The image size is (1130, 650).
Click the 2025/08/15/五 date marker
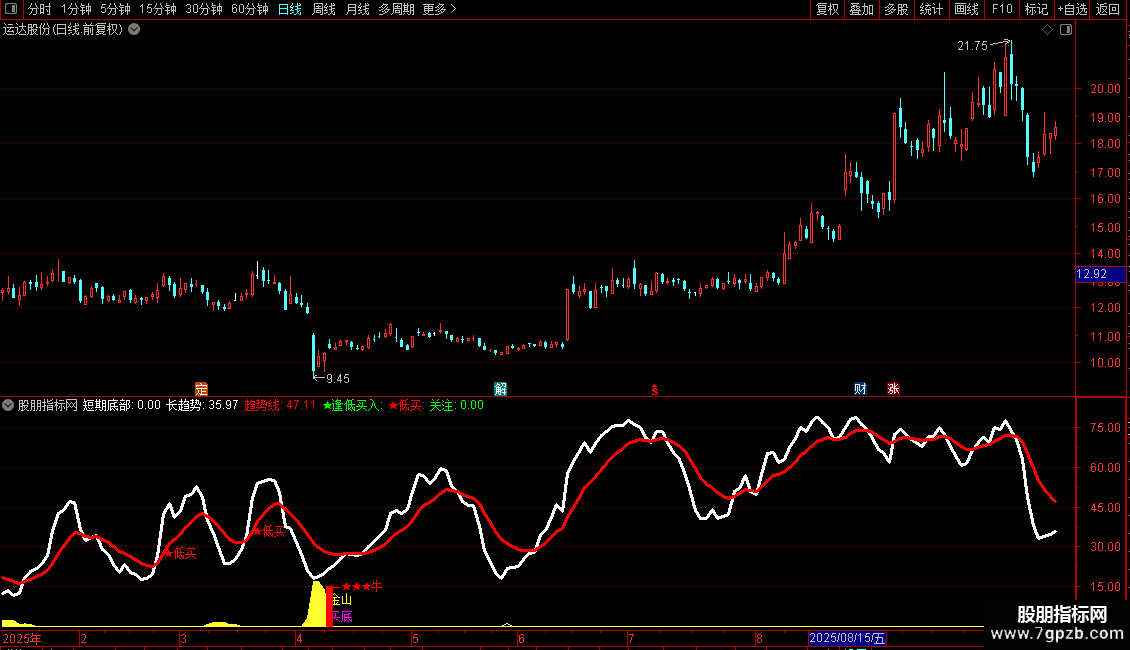pyautogui.click(x=847, y=638)
